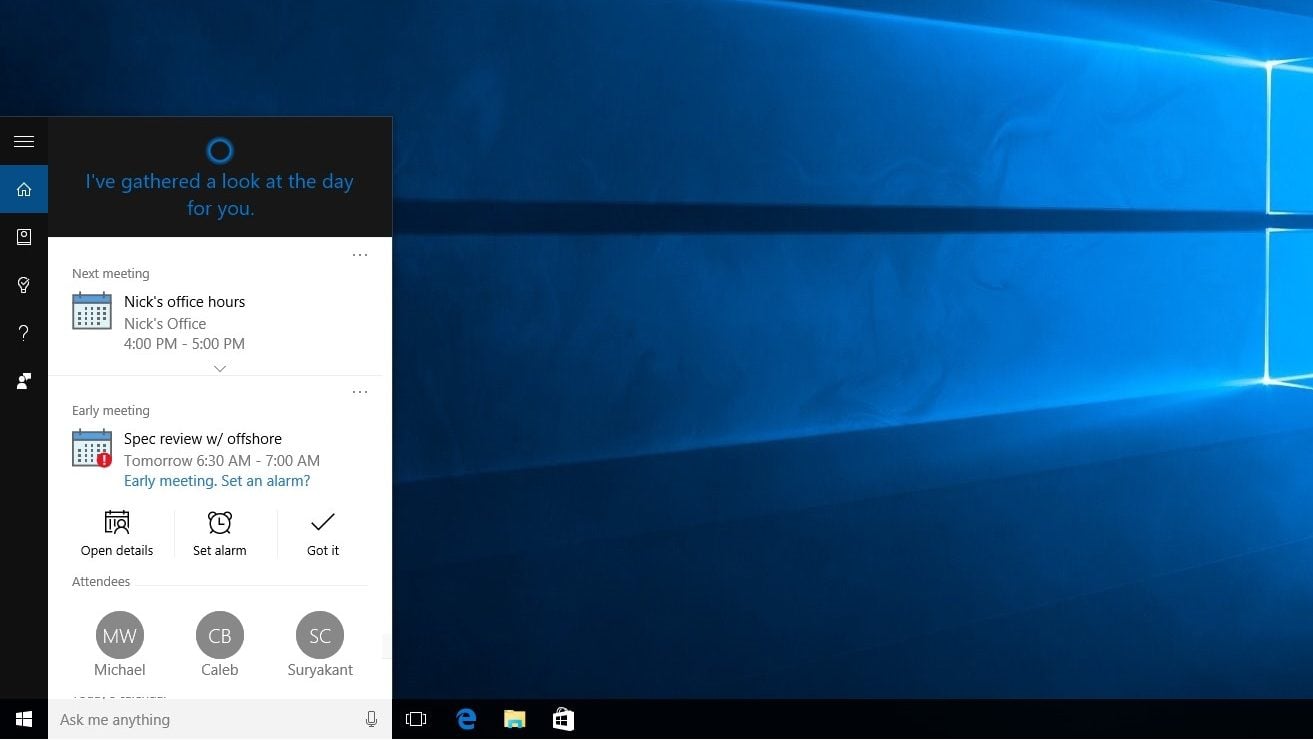This screenshot has height=740, width=1313.
Task: Open the Feedback icon in sidebar
Action: point(24,381)
